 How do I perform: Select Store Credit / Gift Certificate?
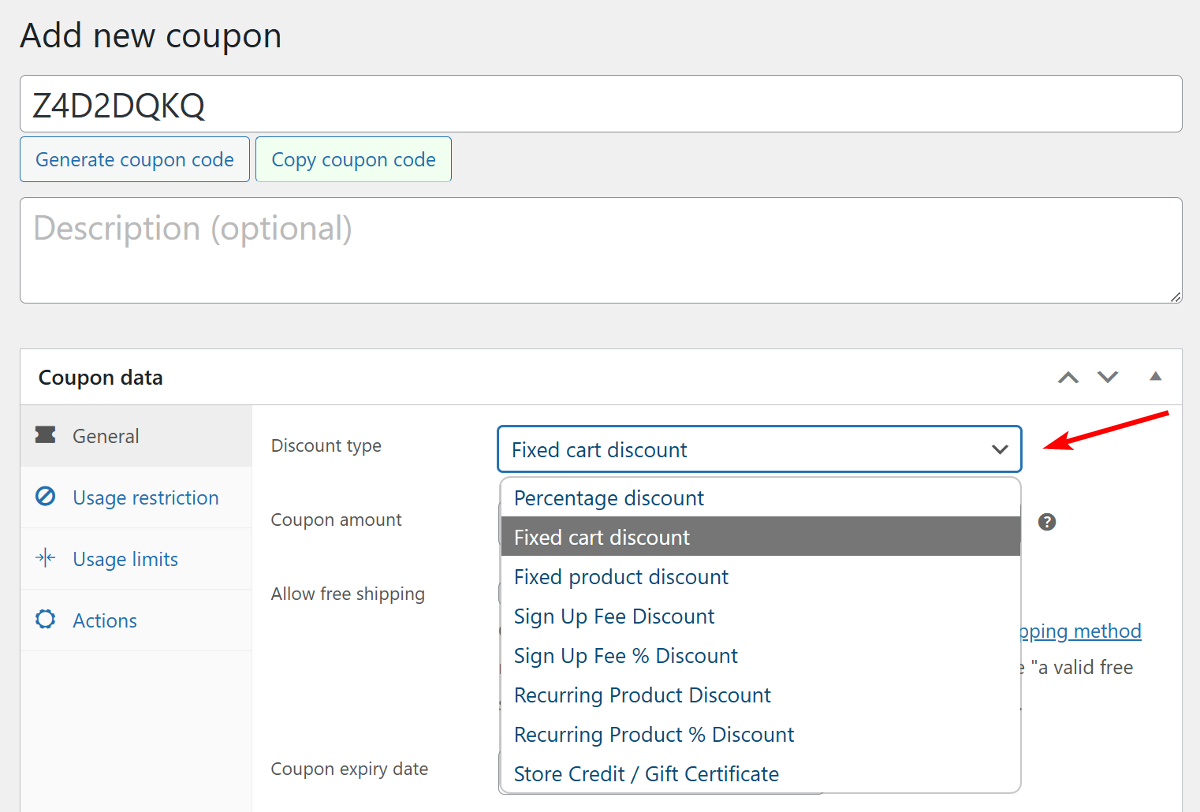click(646, 774)
